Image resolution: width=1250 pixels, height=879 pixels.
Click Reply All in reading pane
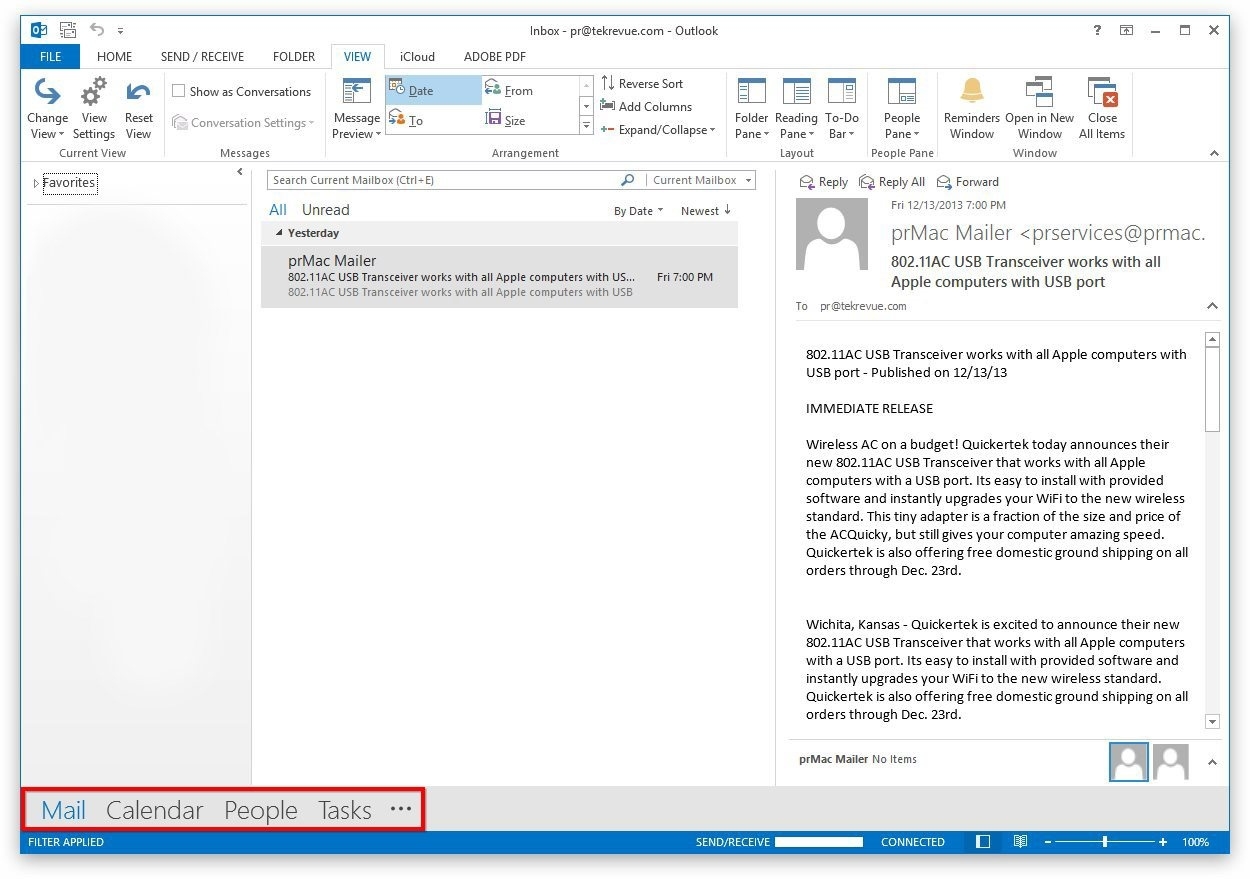tap(892, 182)
